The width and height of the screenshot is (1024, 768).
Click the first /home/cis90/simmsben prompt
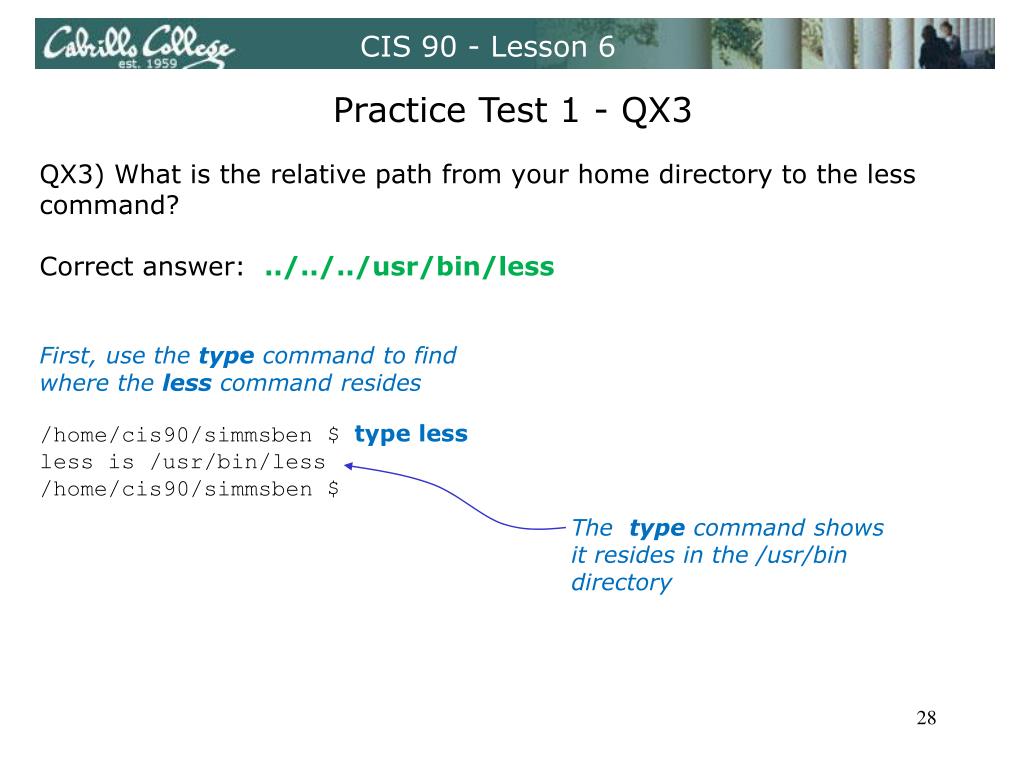[x=176, y=435]
